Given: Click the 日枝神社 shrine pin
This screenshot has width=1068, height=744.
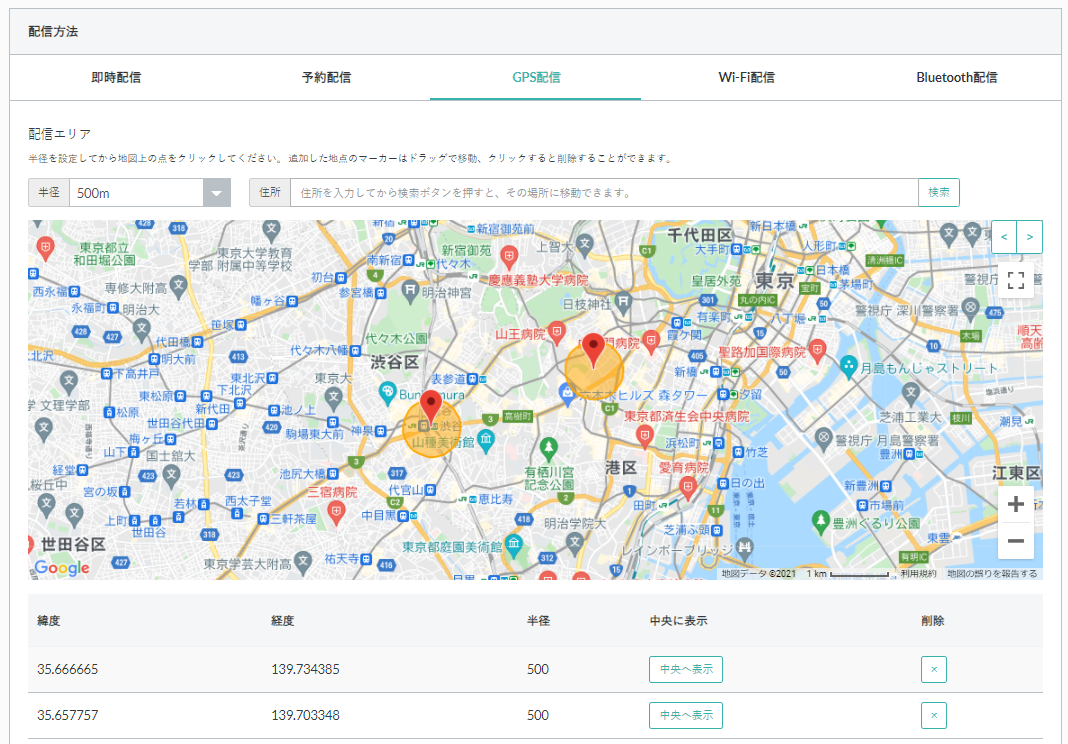Looking at the screenshot, I should [x=623, y=301].
